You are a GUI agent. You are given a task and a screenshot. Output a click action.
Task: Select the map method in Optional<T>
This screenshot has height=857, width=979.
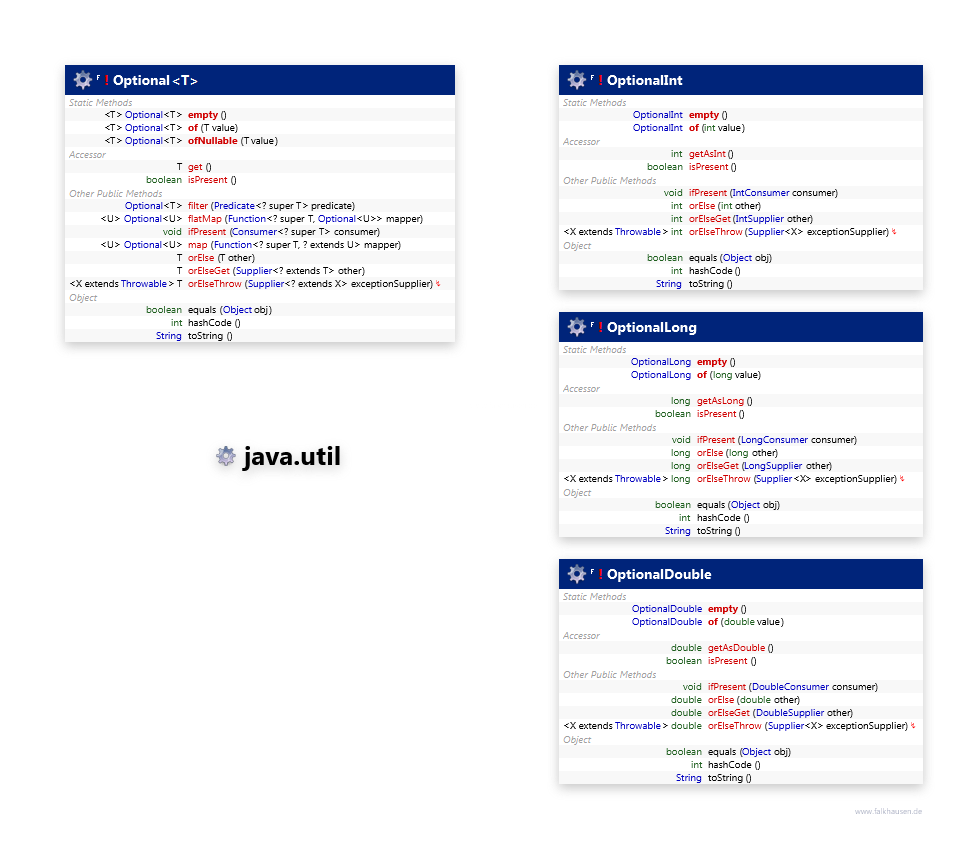click(x=197, y=245)
